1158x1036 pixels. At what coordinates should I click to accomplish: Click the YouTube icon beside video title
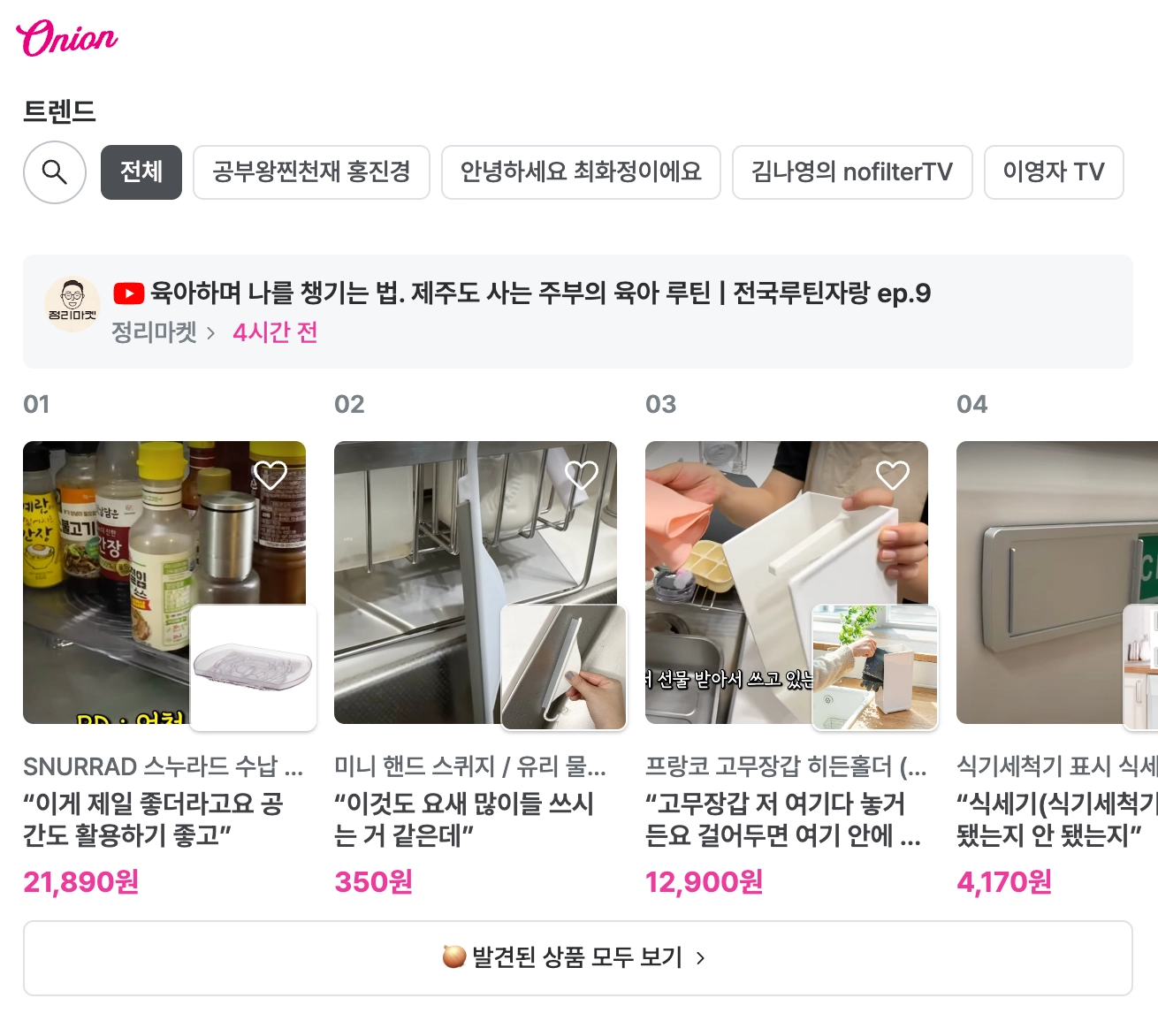point(129,293)
